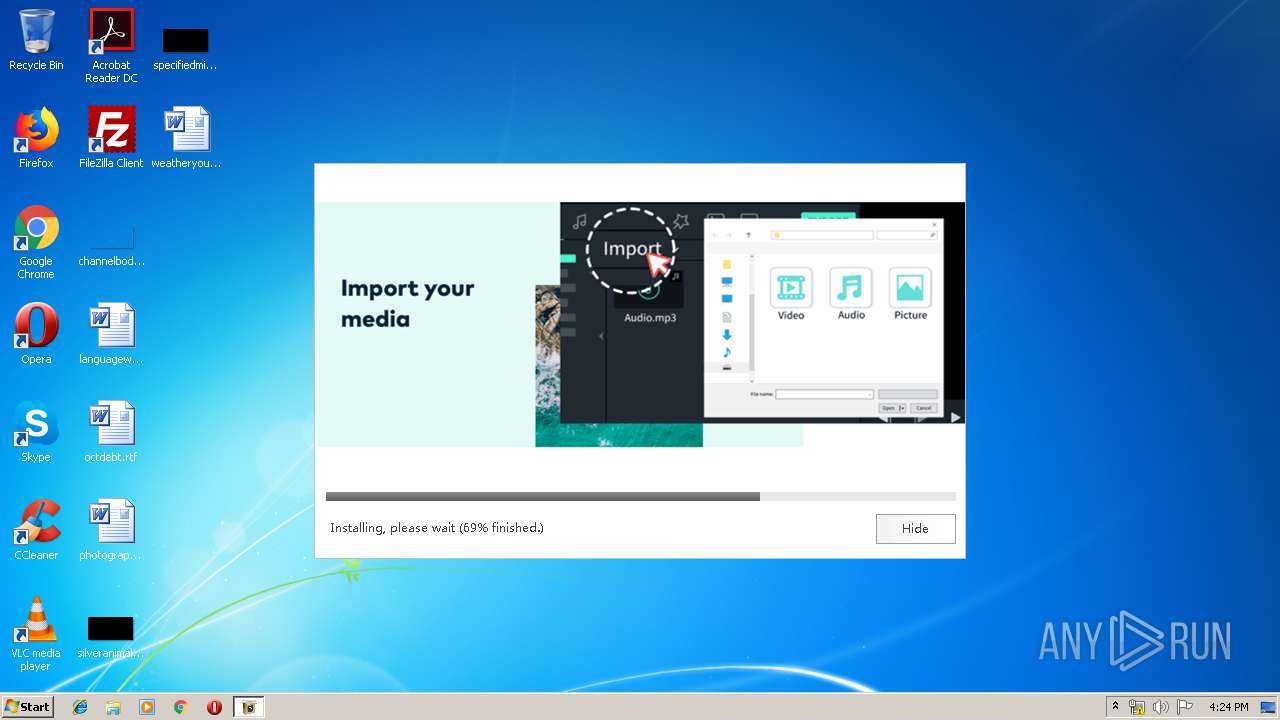
Task: Select the languagew... Word document
Action: coord(111,334)
